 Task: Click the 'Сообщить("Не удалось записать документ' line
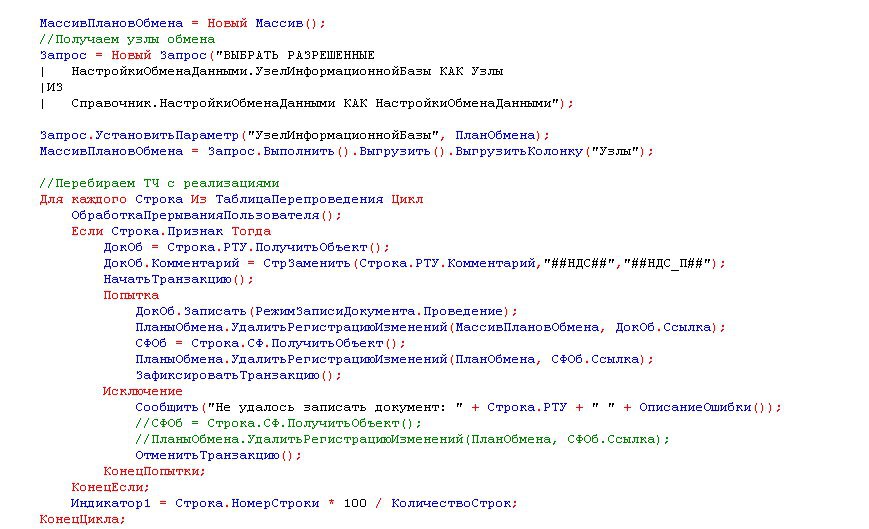pos(458,407)
